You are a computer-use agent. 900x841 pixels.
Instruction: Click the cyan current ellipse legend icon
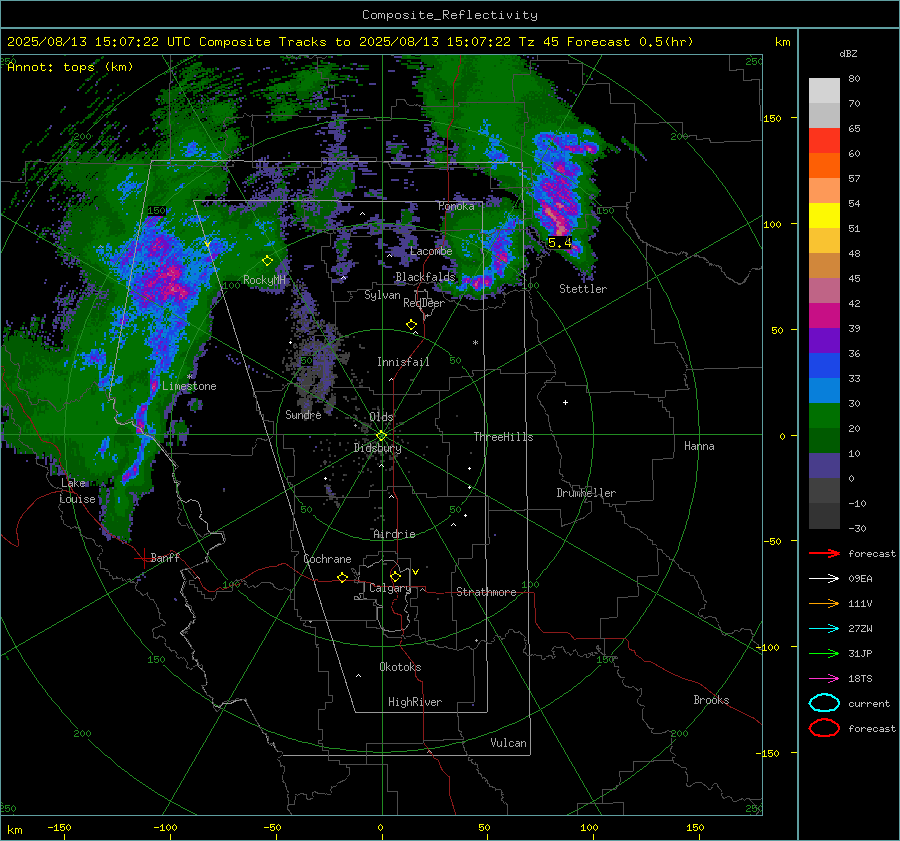click(x=824, y=703)
